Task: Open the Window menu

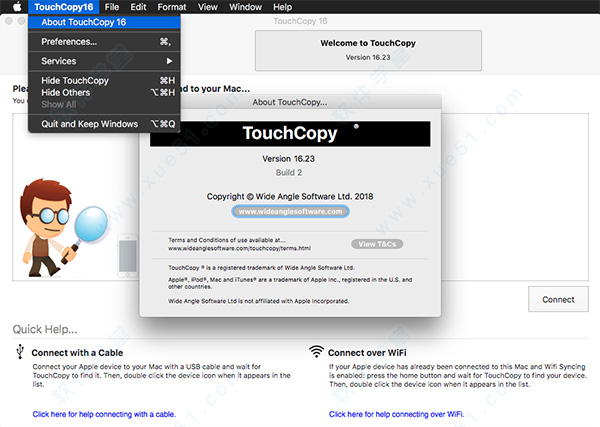Action: 245,7
